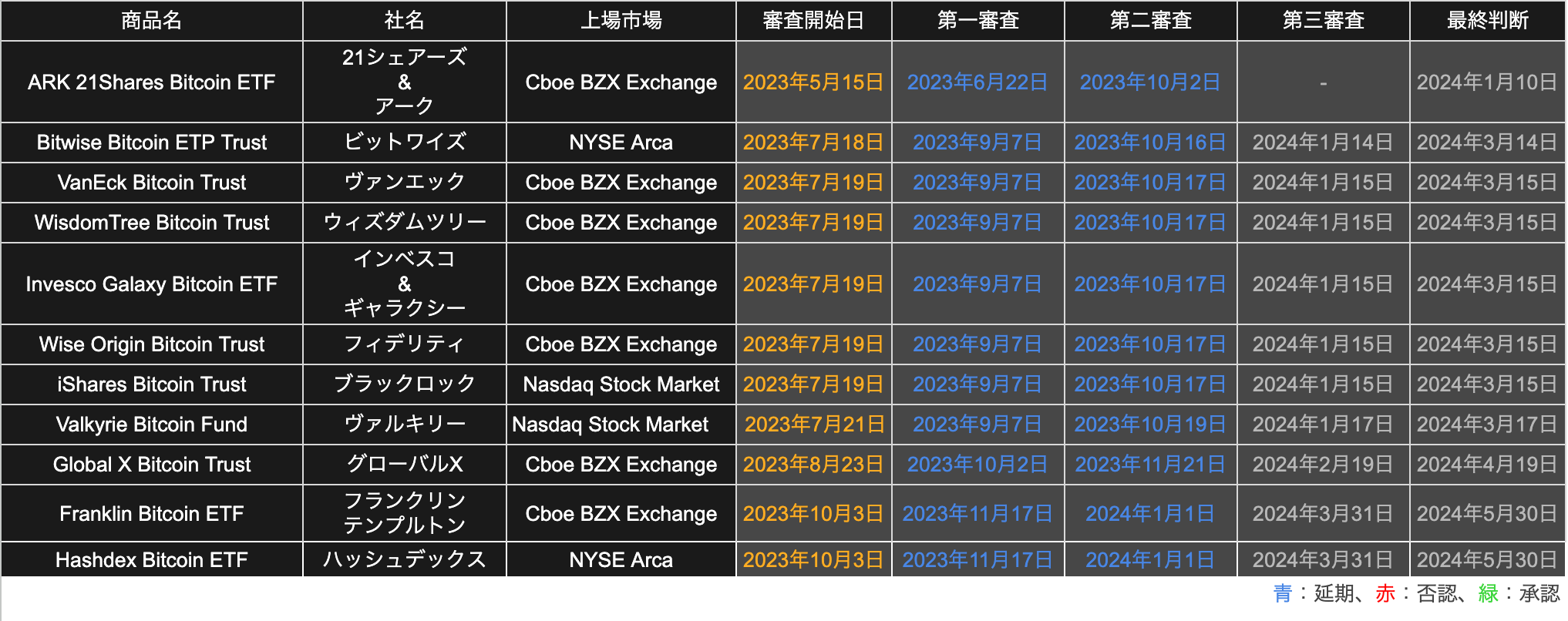Select the 2024年1月10日 final decision date
This screenshot has width=1568, height=621.
(x=1487, y=82)
